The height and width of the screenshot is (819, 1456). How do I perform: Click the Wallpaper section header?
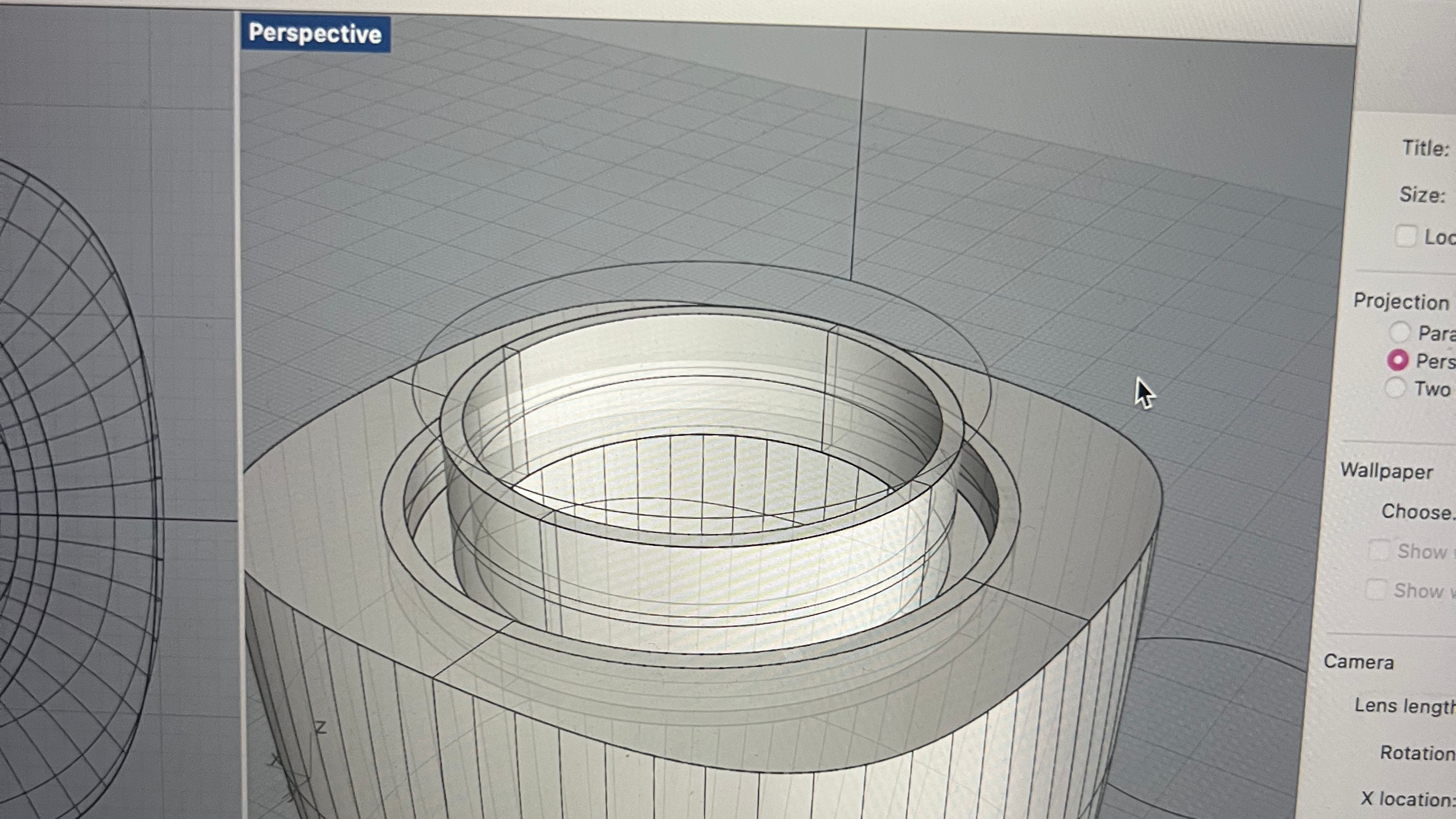pyautogui.click(x=1386, y=471)
